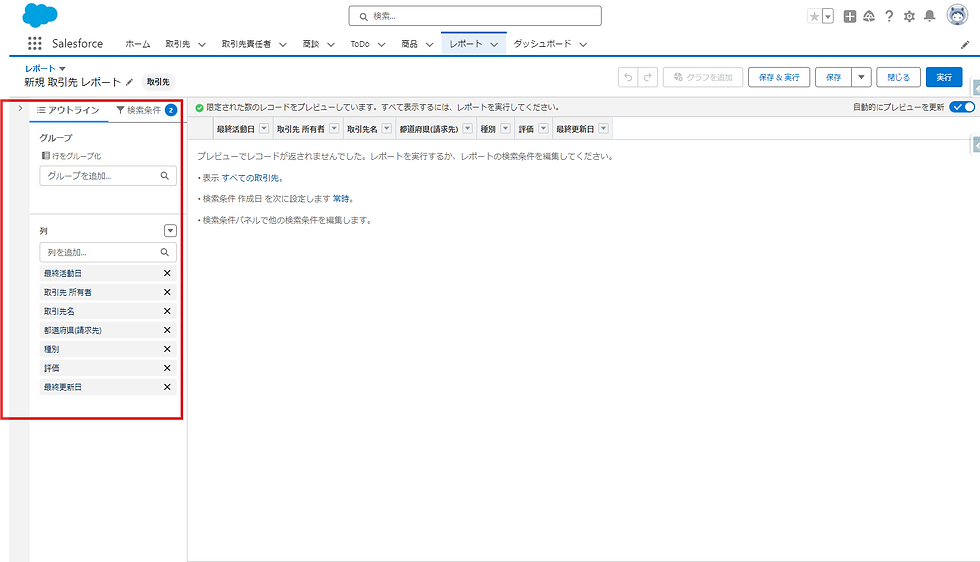This screenshot has width=980, height=562.
Task: Open the 最終活動日 column header menu
Action: (264, 129)
